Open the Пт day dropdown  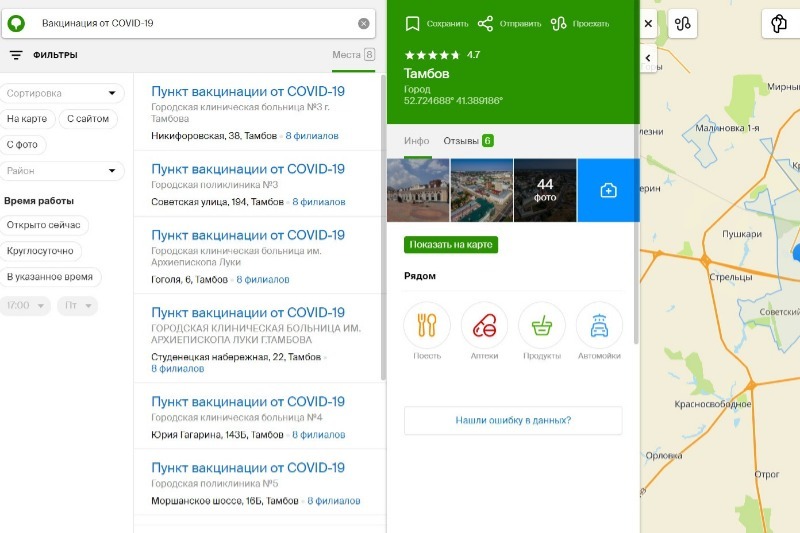pyautogui.click(x=77, y=306)
